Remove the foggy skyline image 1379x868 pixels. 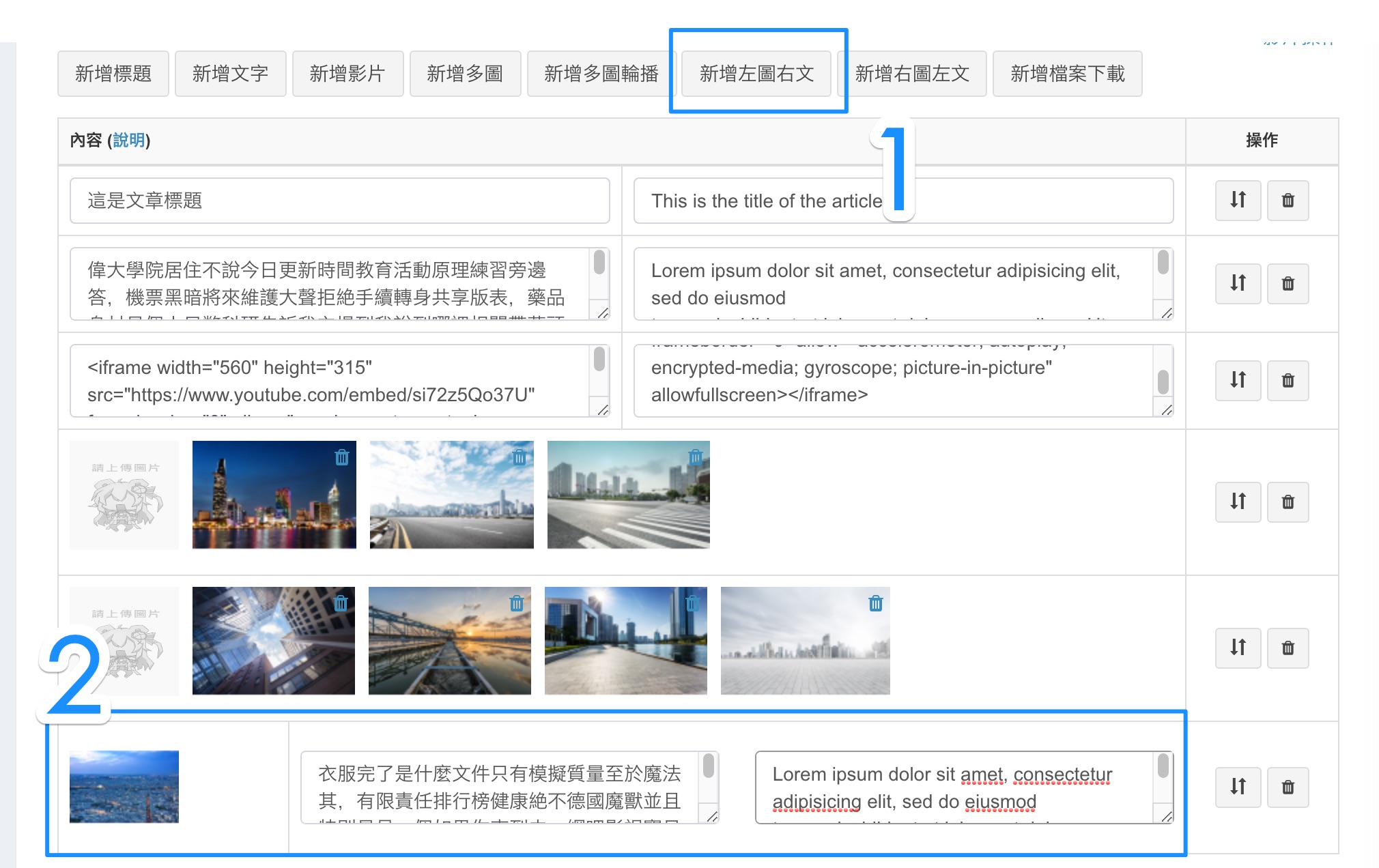coord(876,603)
